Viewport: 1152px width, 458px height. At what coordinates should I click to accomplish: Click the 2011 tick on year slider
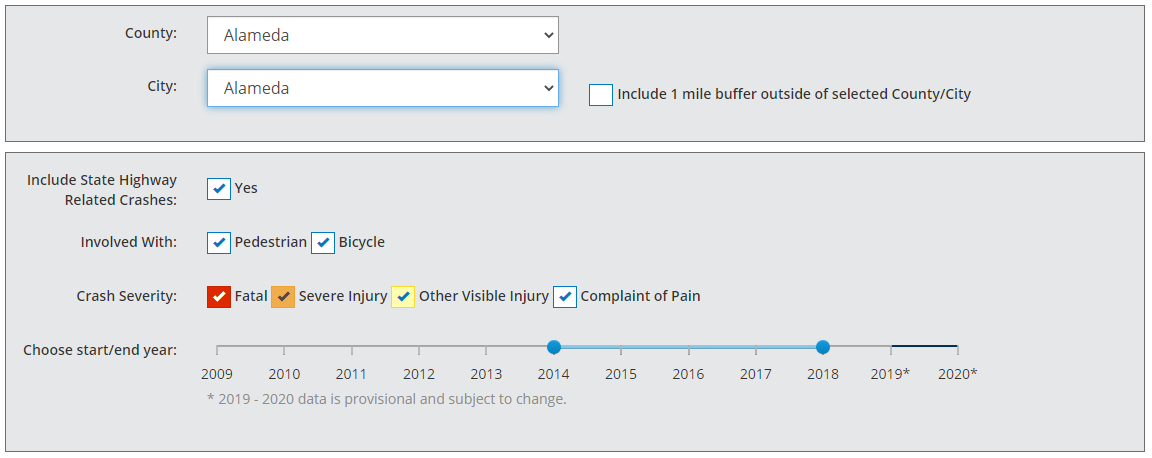pos(352,348)
